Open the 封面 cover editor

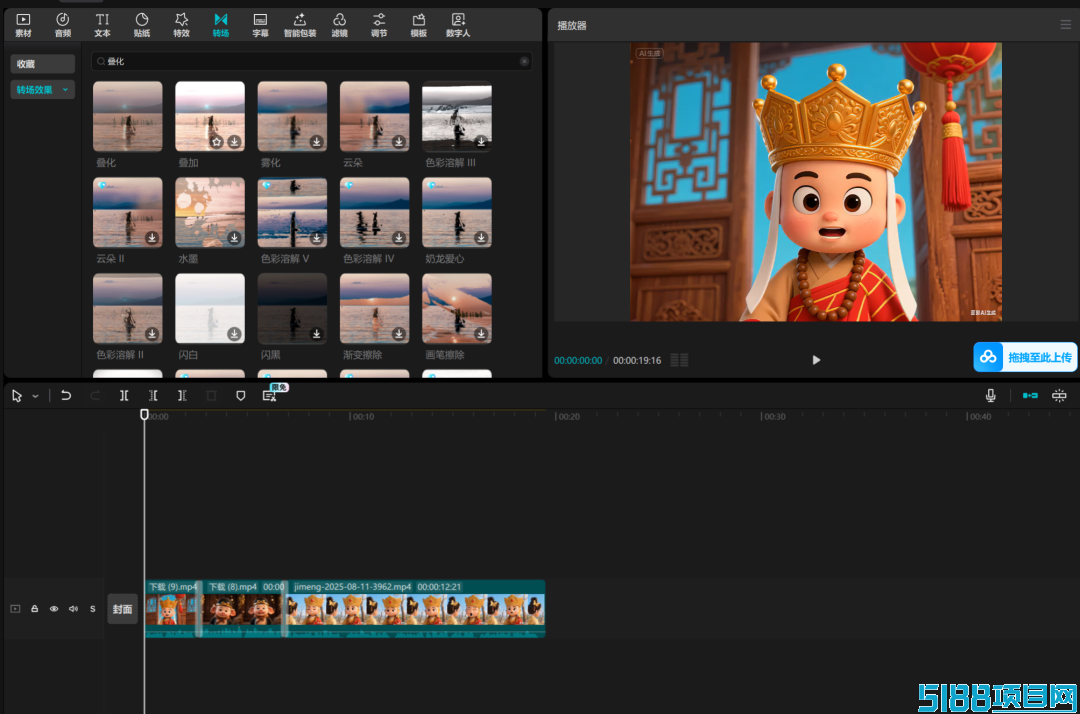pyautogui.click(x=123, y=609)
